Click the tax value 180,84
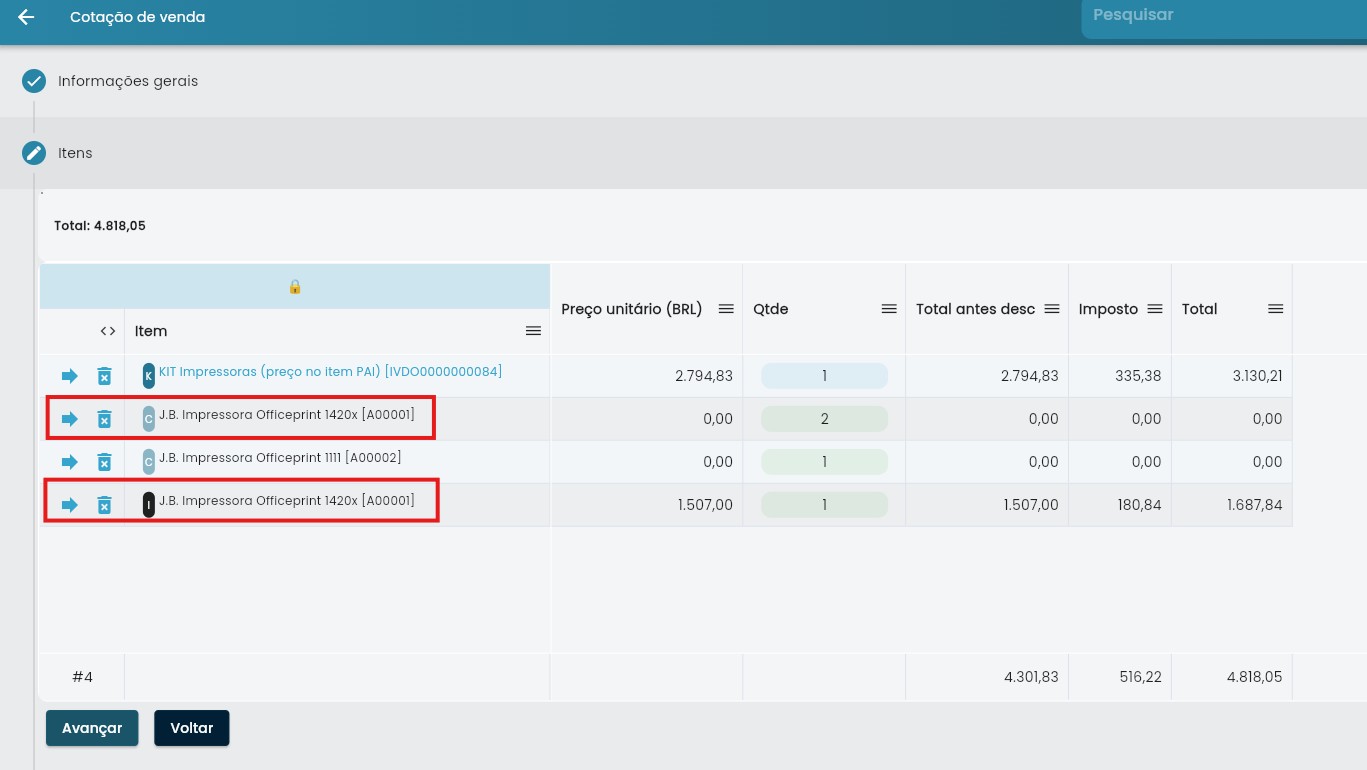This screenshot has height=770, width=1367. [x=1139, y=505]
